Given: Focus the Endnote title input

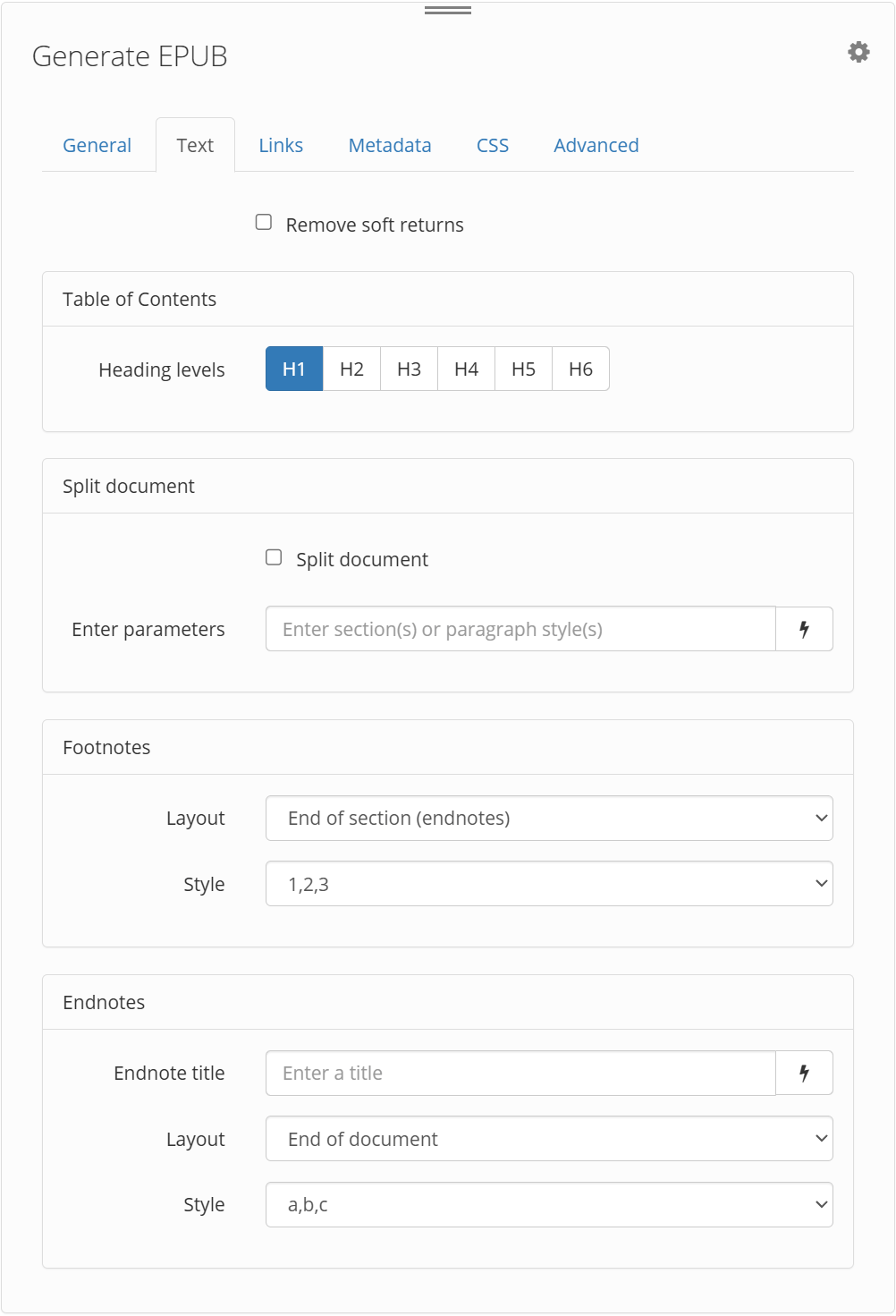Looking at the screenshot, I should tap(520, 1073).
